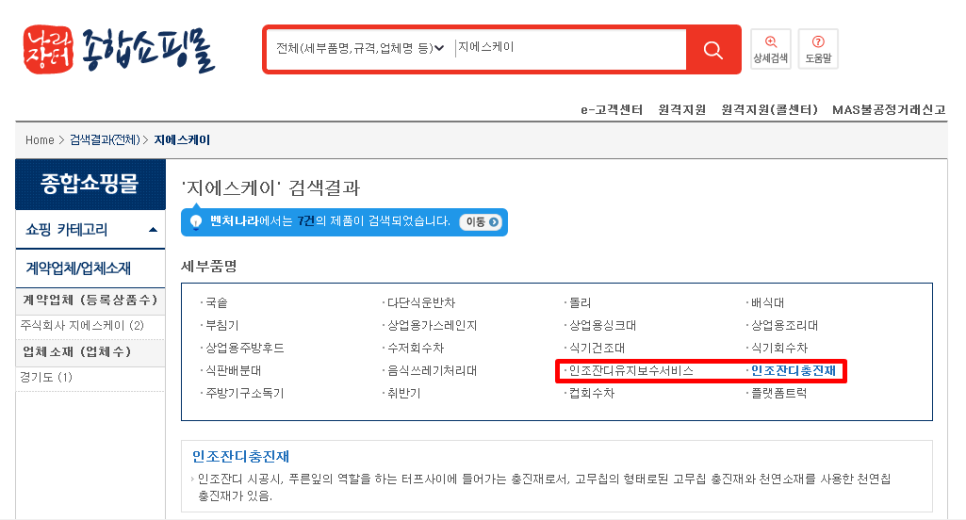Screen dimensions: 966x520
Task: Select 계약업체/업체소재 tab in sidebar
Action: tap(78, 269)
